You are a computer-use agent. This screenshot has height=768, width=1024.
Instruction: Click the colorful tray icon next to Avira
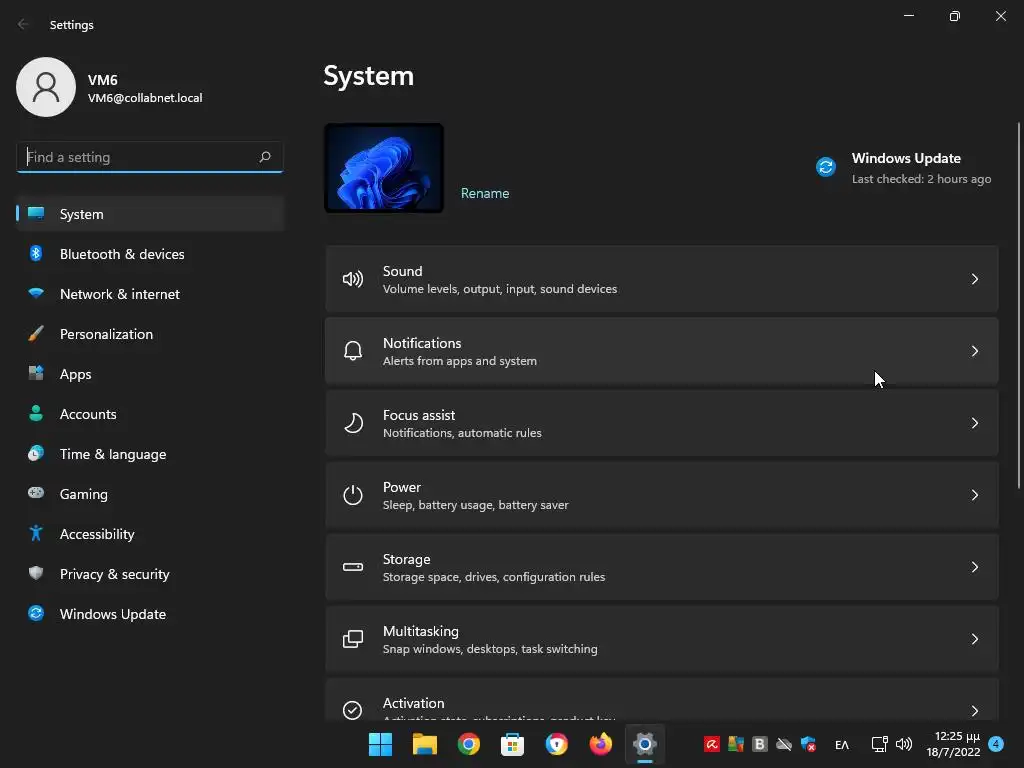(x=736, y=744)
